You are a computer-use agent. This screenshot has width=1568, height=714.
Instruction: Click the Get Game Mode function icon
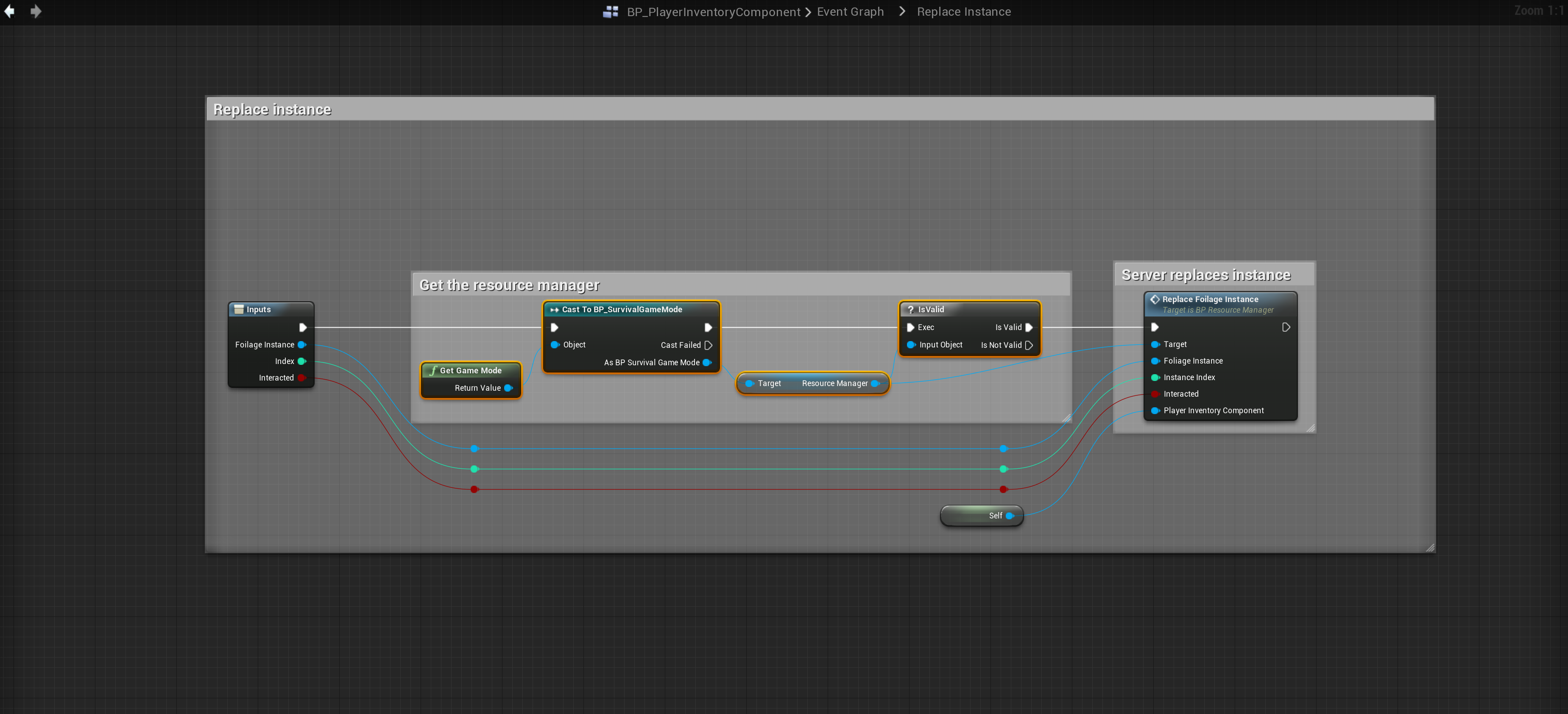coord(433,370)
